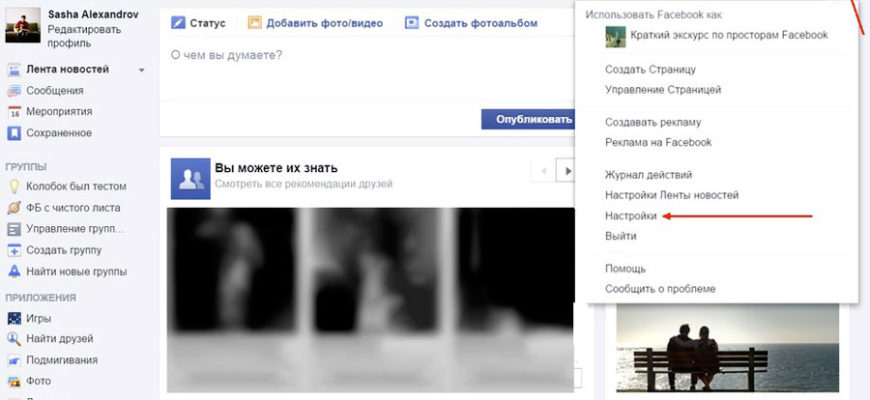
Task: Open the ФБ с чистого листа group
Action: pyautogui.click(x=73, y=208)
